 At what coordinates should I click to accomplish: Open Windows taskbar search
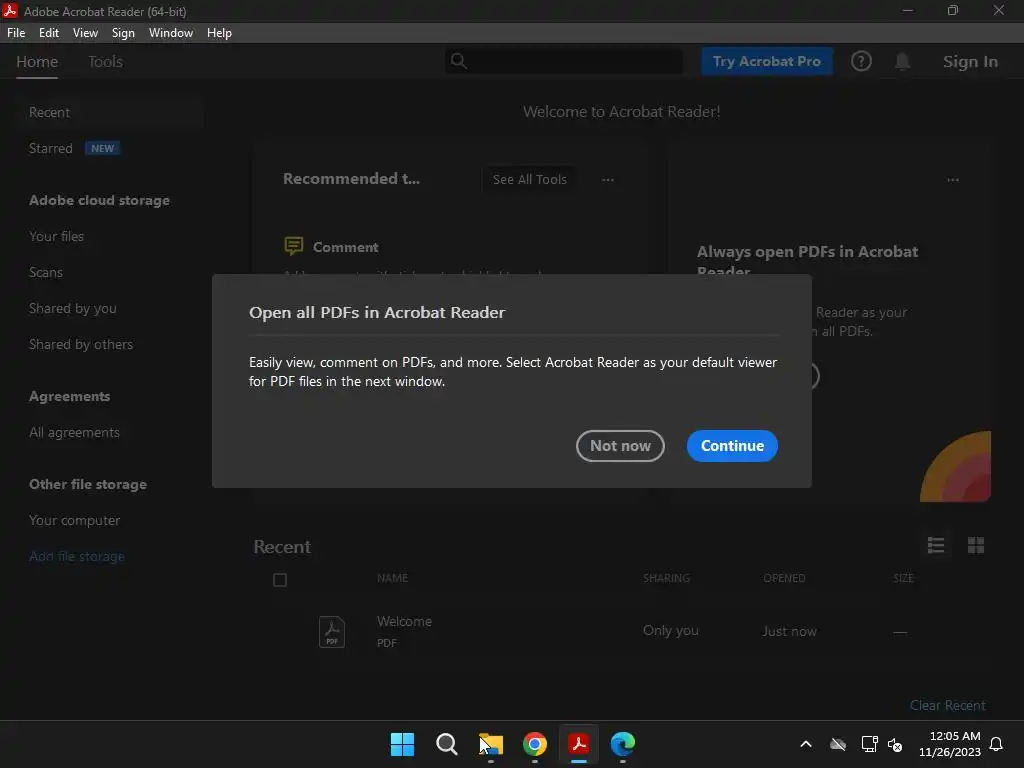point(447,744)
